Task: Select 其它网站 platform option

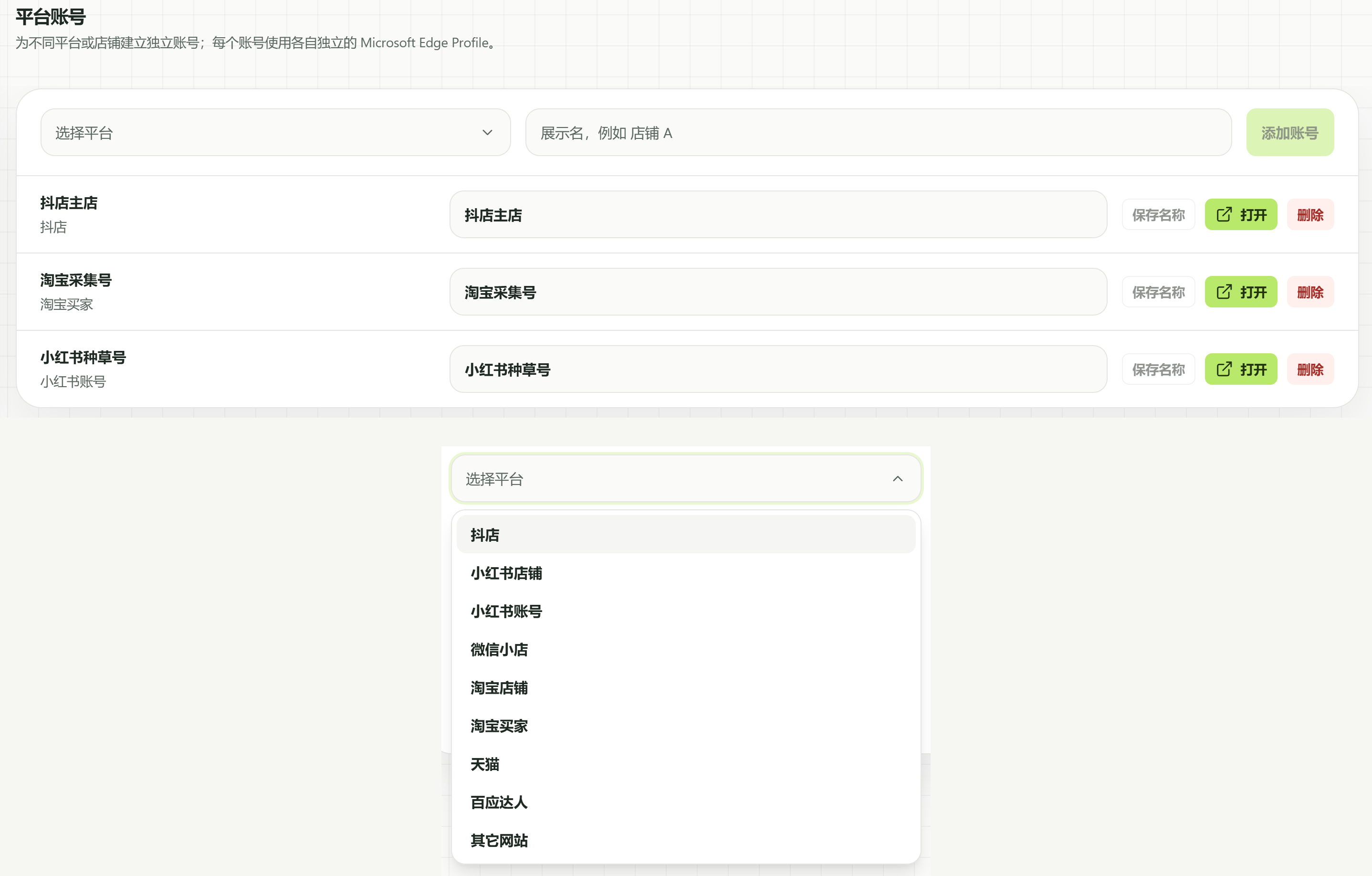Action: (x=686, y=840)
